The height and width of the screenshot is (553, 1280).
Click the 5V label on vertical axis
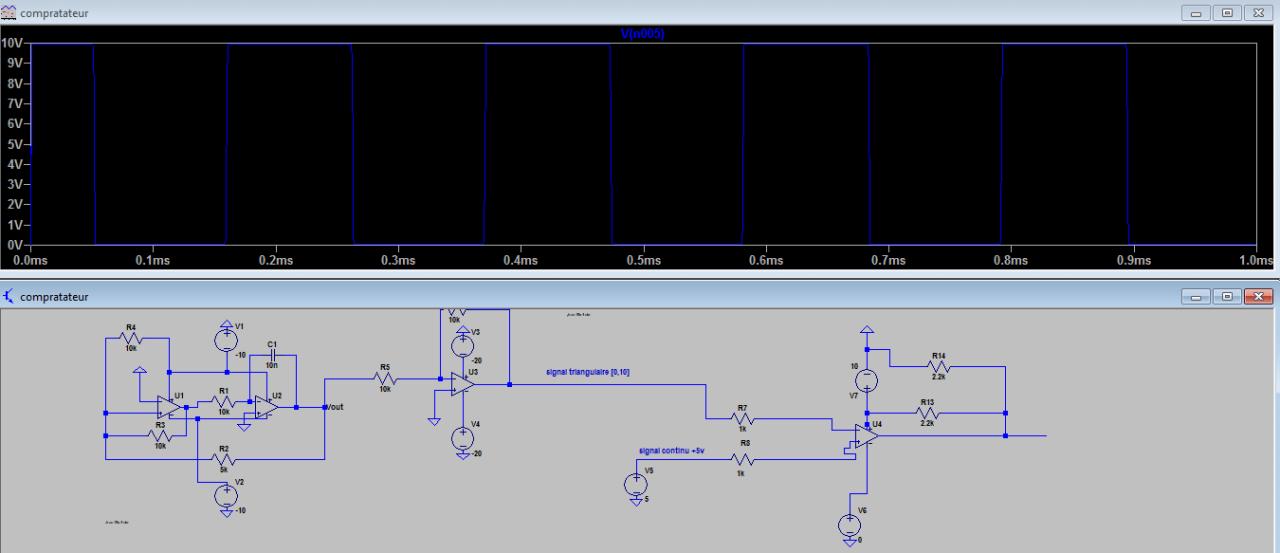pyautogui.click(x=17, y=144)
